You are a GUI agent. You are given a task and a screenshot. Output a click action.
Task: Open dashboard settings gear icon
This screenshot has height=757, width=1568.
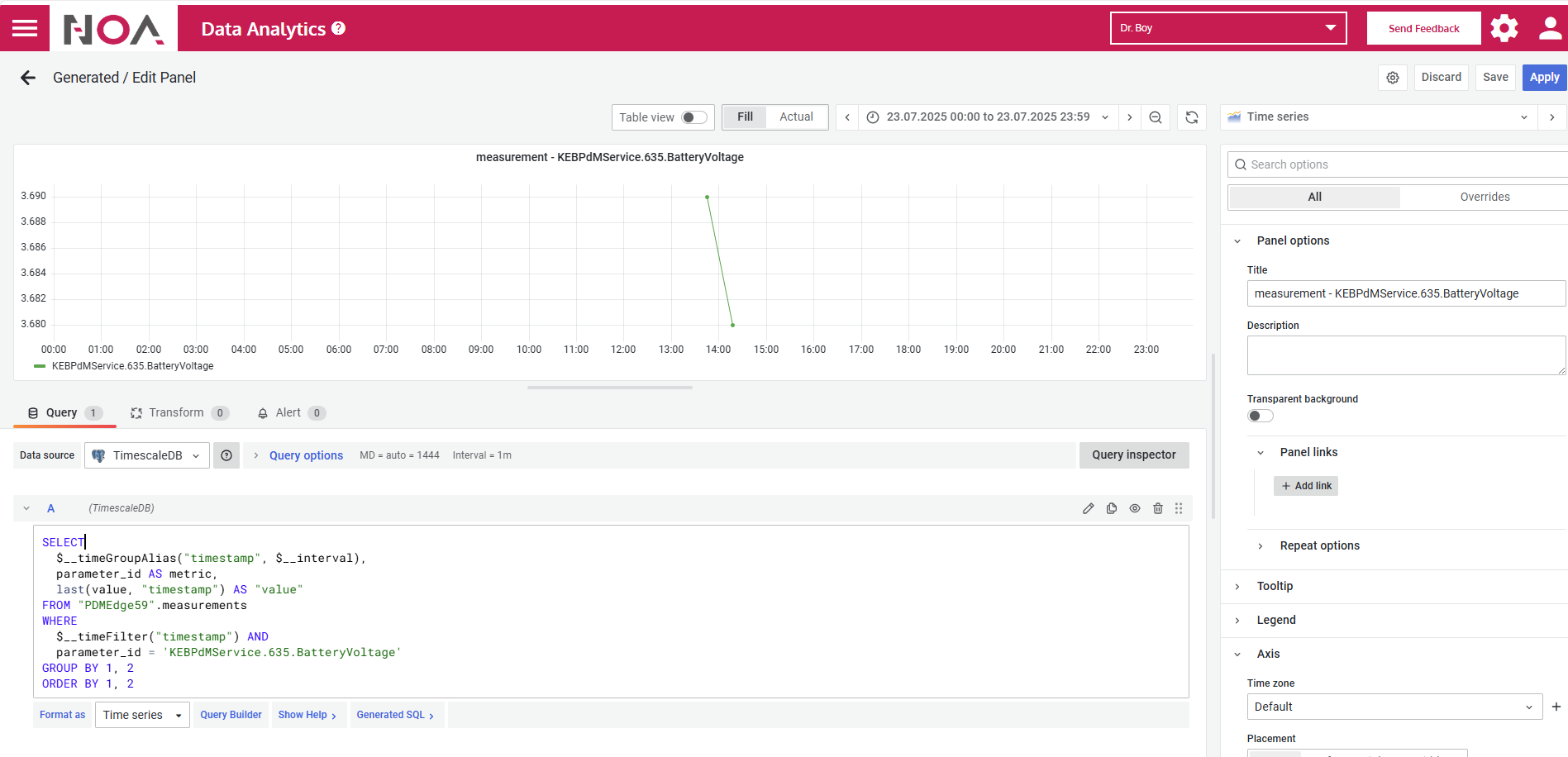tap(1393, 78)
